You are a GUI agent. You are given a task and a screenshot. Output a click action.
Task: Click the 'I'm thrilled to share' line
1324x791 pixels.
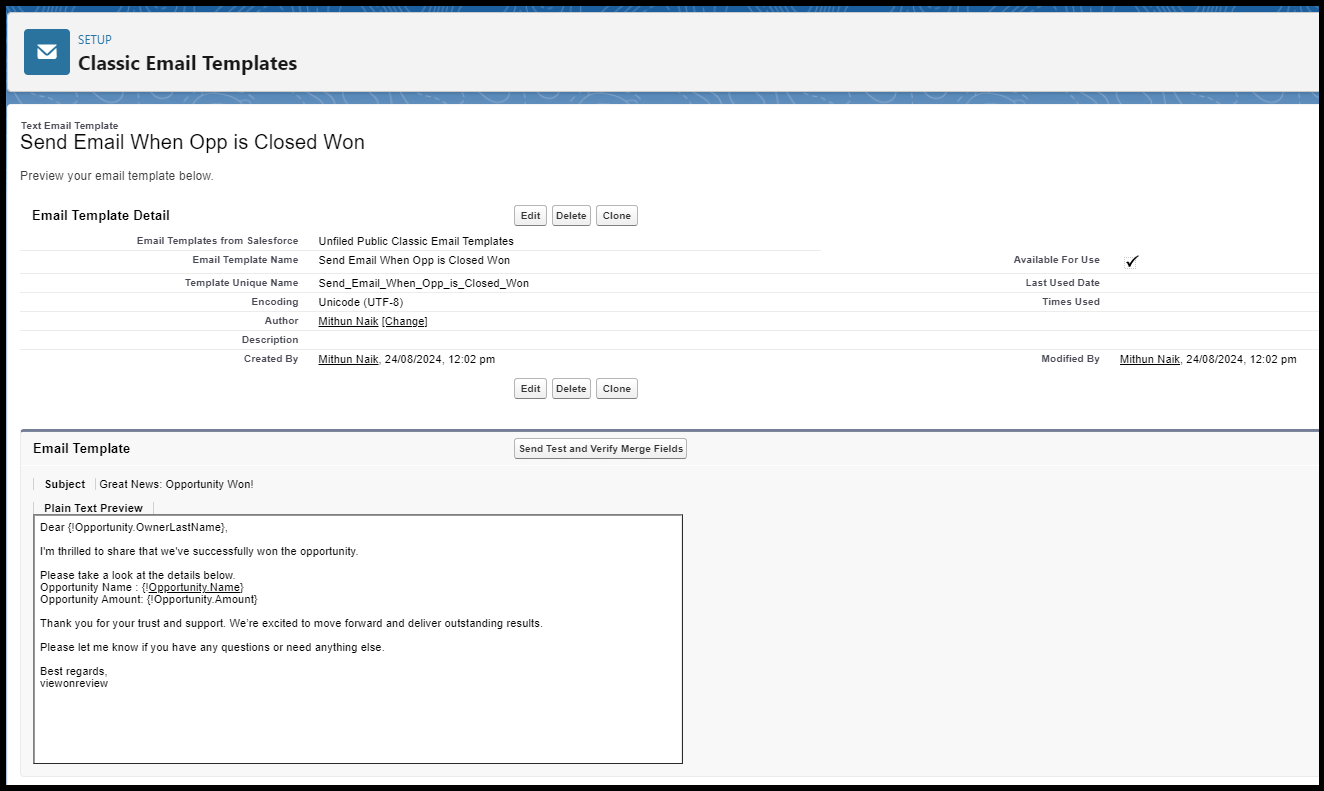coord(199,551)
